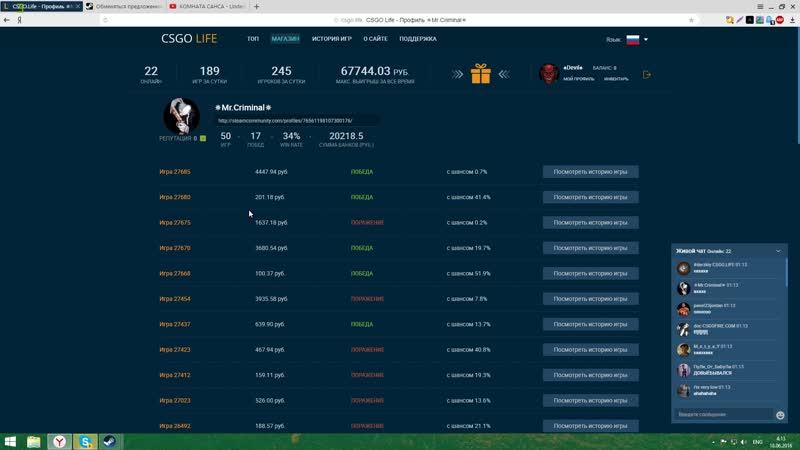
Task: View game history for Игра 27685
Action: tap(590, 172)
